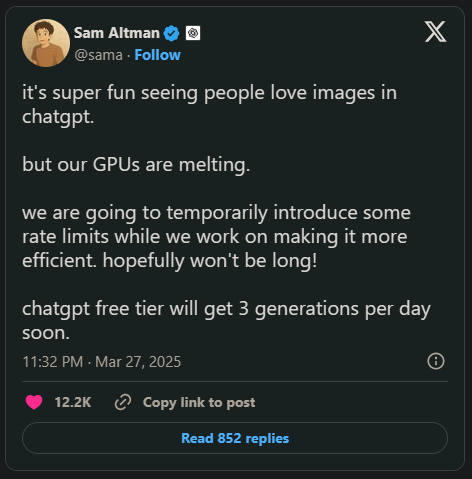Open Read 852 replies
The height and width of the screenshot is (479, 472).
[x=235, y=438]
